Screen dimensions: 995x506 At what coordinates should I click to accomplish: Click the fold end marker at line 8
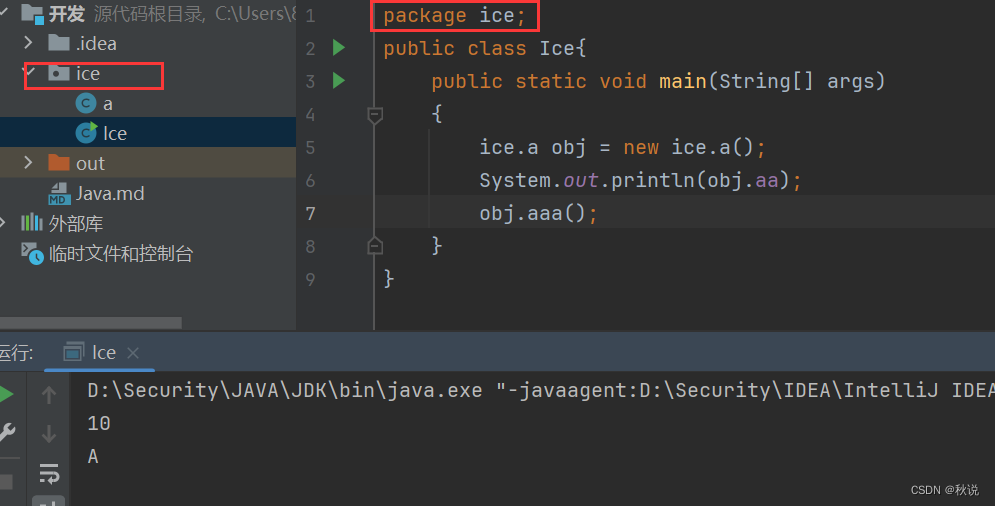(x=375, y=246)
